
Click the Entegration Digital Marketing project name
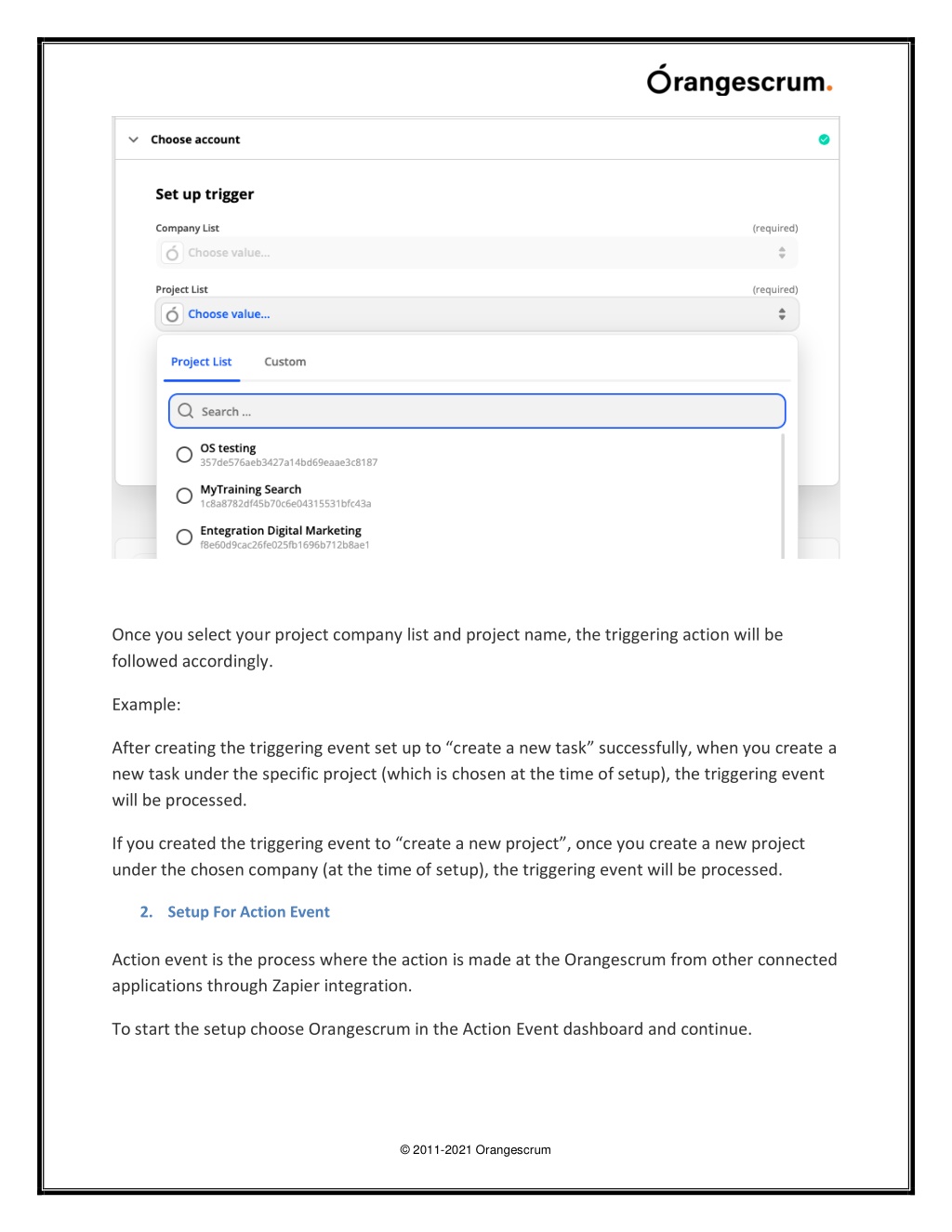pos(281,531)
